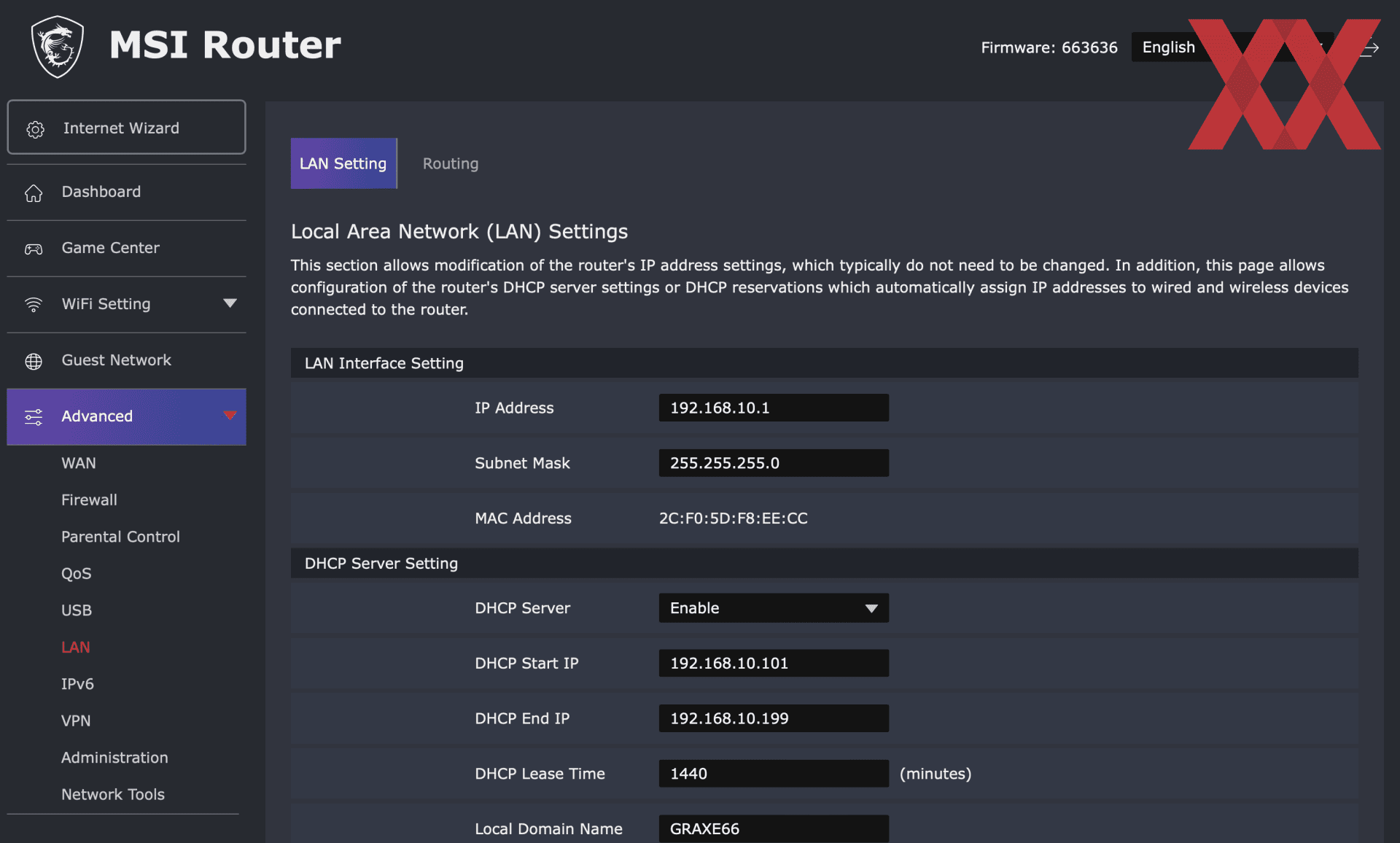Open IPv6 settings
This screenshot has width=1400, height=843.
(x=77, y=684)
